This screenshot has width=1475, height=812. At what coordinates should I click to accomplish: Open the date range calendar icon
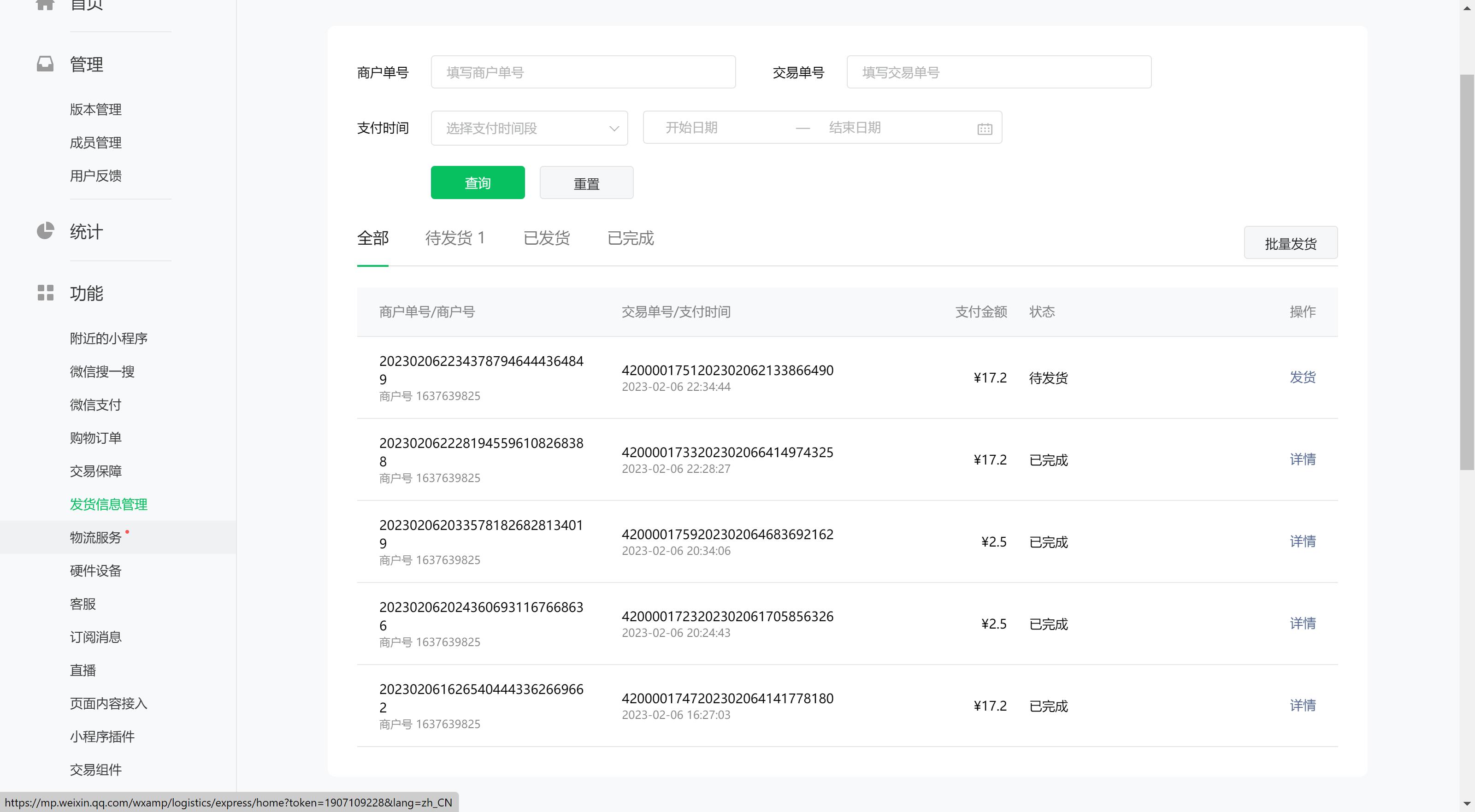[x=984, y=128]
